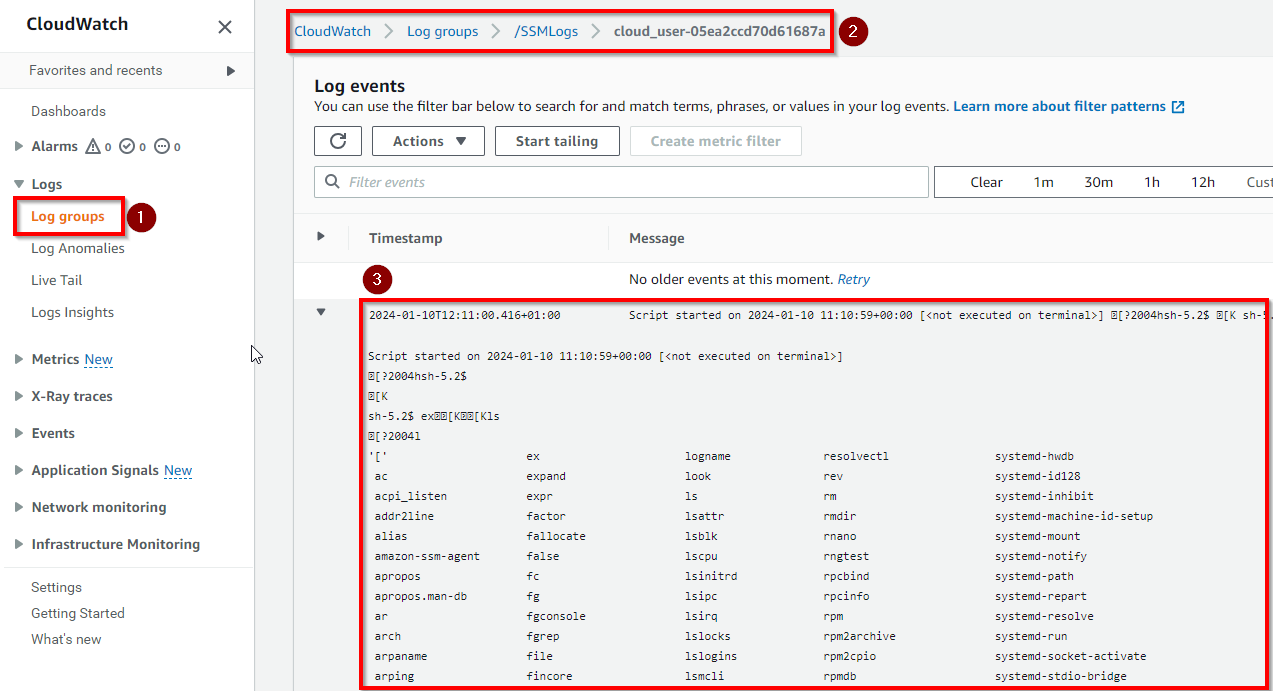Click 'resolvectl' in log output
Viewport: 1273px width, 691px height.
click(x=856, y=456)
